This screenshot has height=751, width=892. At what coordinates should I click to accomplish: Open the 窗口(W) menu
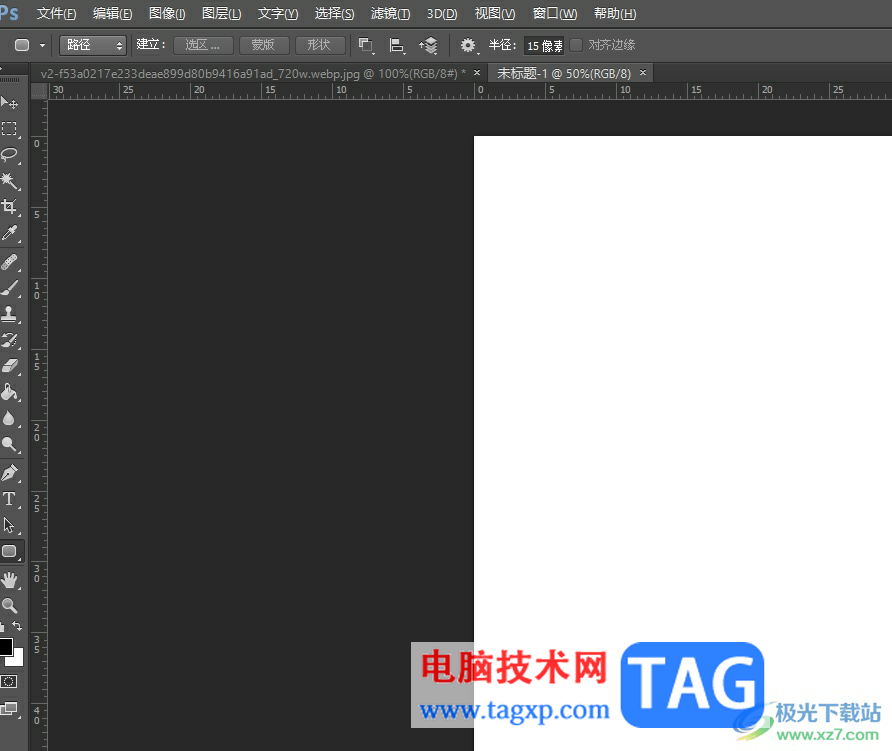555,13
